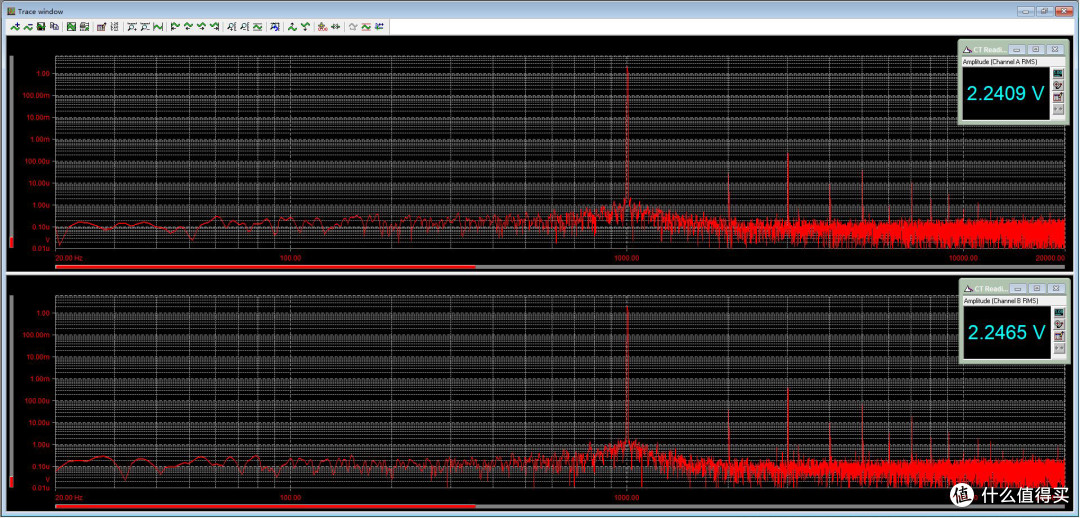Click the floppy disk save icon
1080x518 pixels.
(41, 27)
